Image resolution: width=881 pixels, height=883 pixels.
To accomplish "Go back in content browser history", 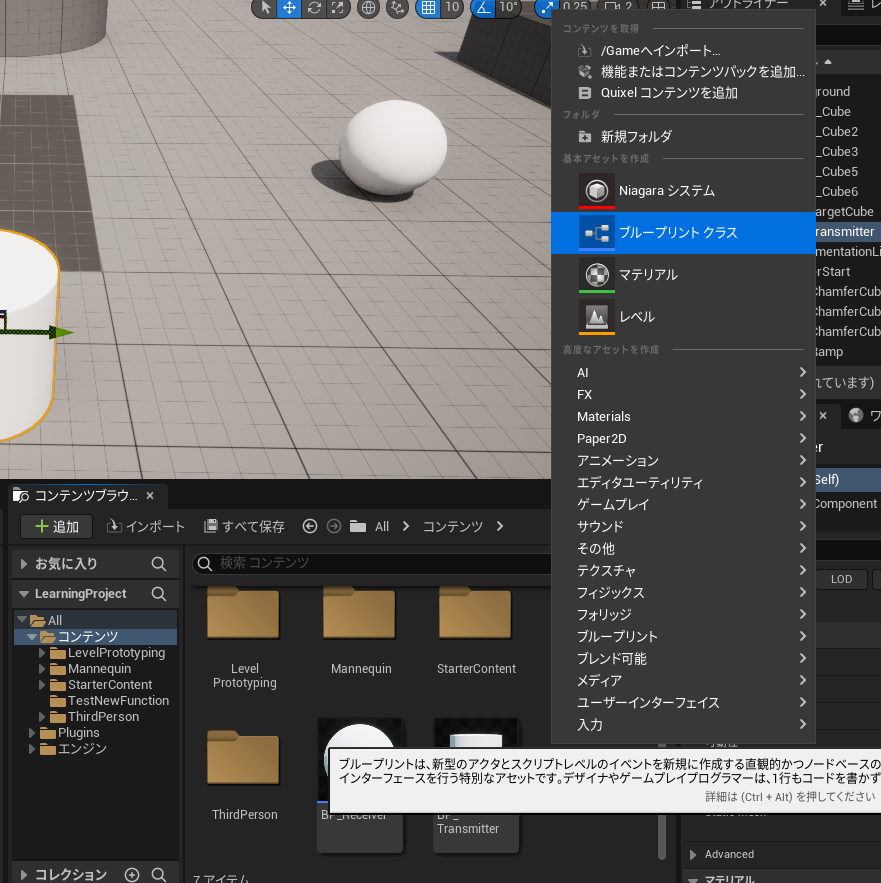I will click(310, 526).
